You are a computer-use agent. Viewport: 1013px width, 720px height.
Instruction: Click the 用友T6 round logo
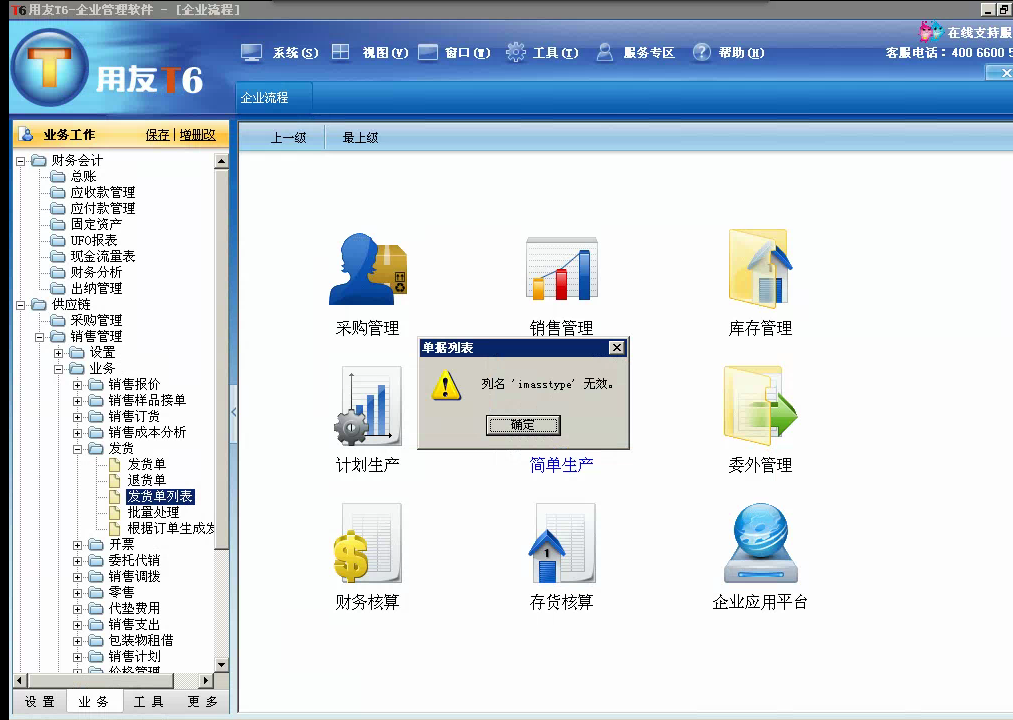tap(50, 69)
